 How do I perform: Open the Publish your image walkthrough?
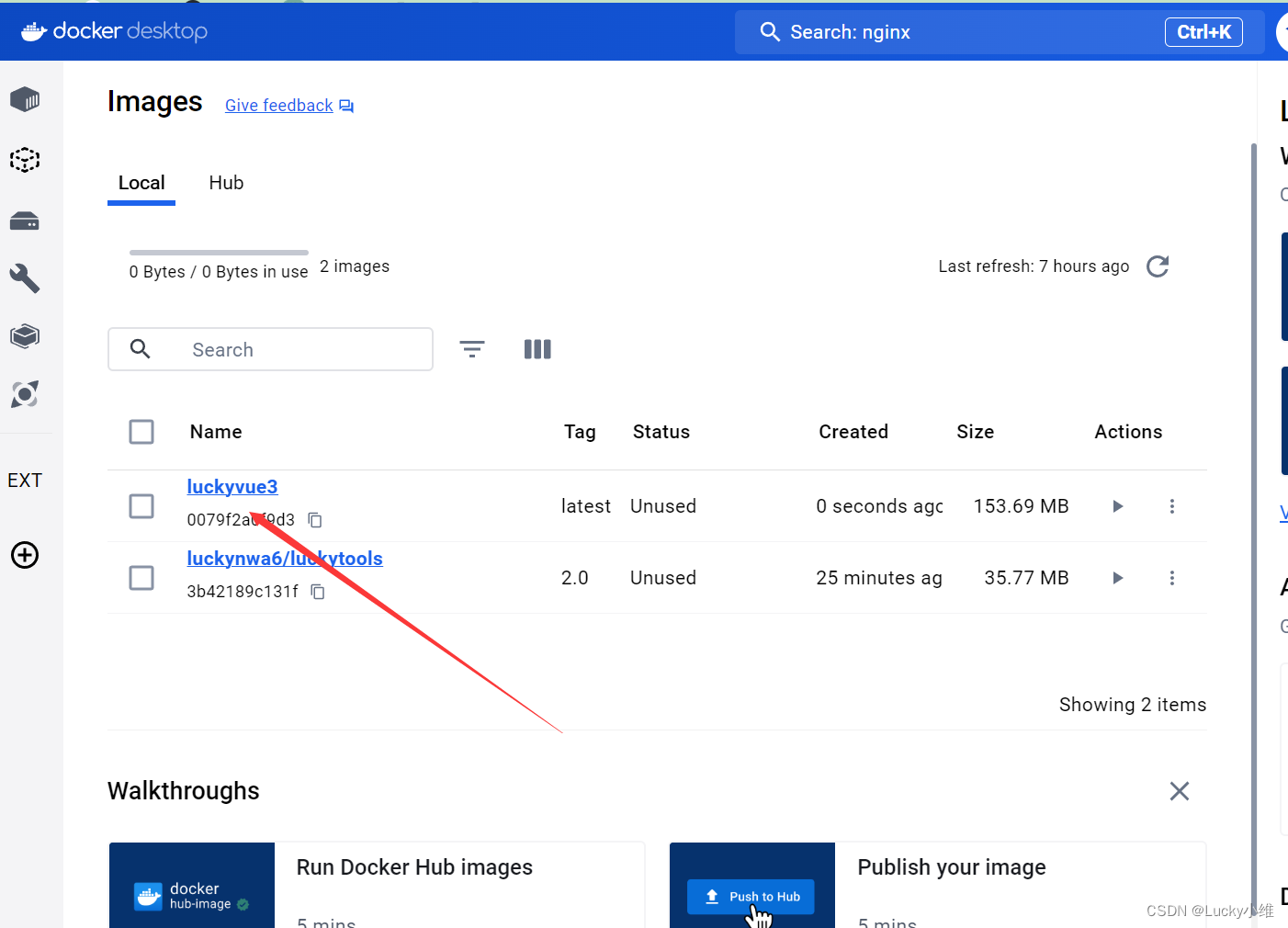coord(937,885)
